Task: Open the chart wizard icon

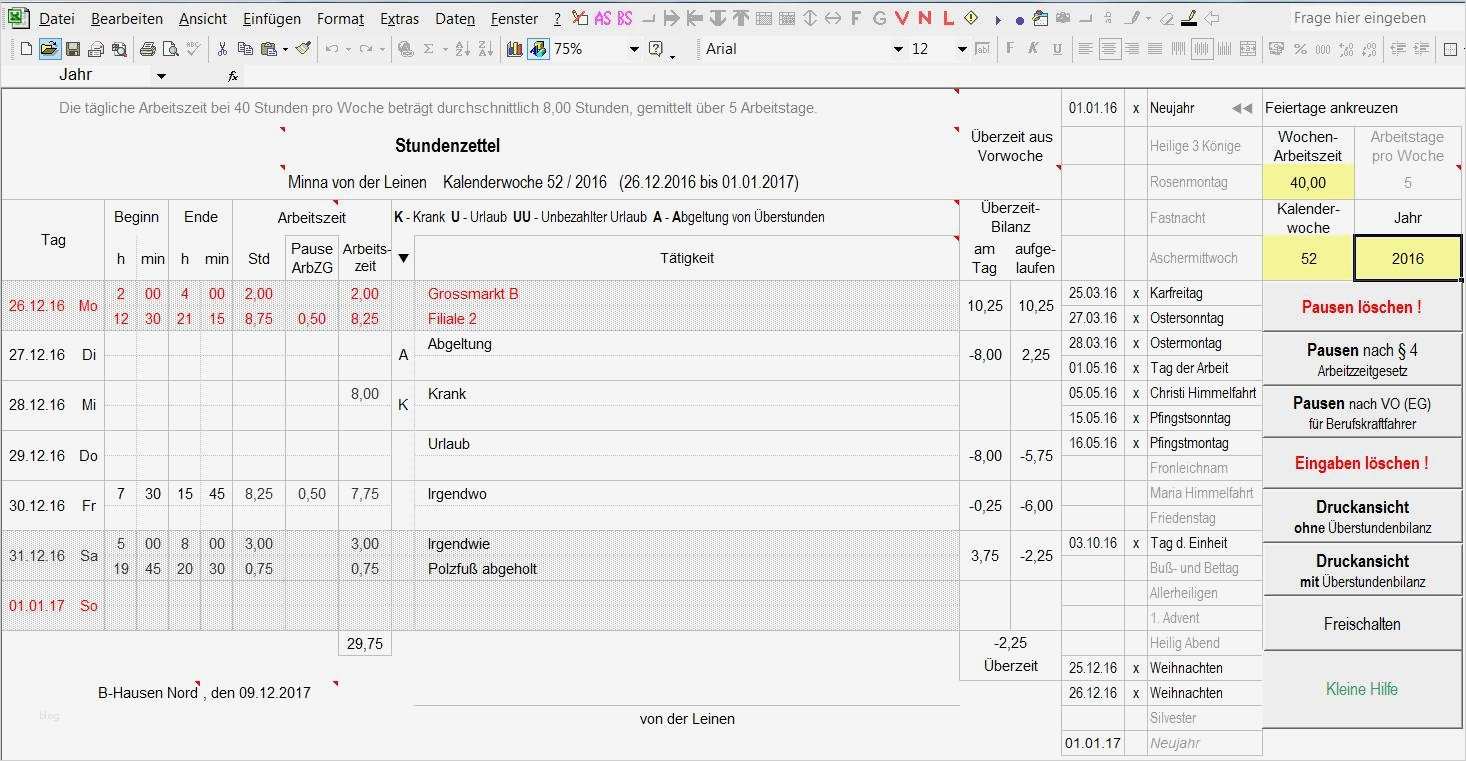Action: (513, 48)
